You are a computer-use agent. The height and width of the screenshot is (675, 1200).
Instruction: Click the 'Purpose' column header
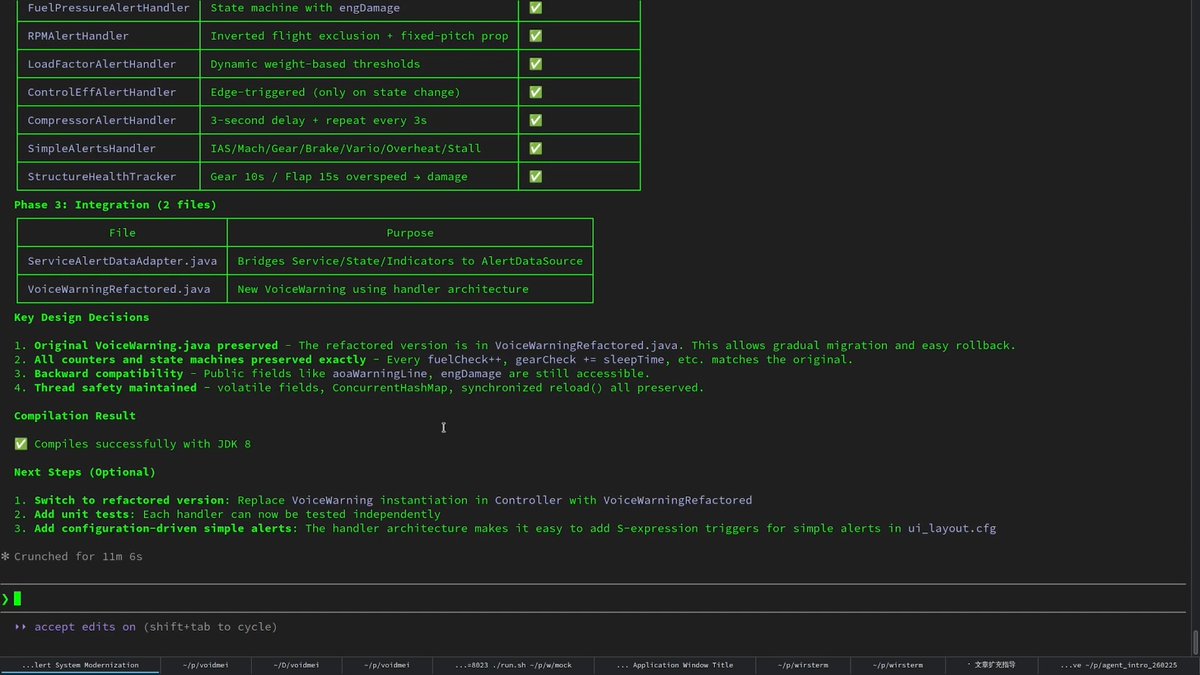pos(410,233)
